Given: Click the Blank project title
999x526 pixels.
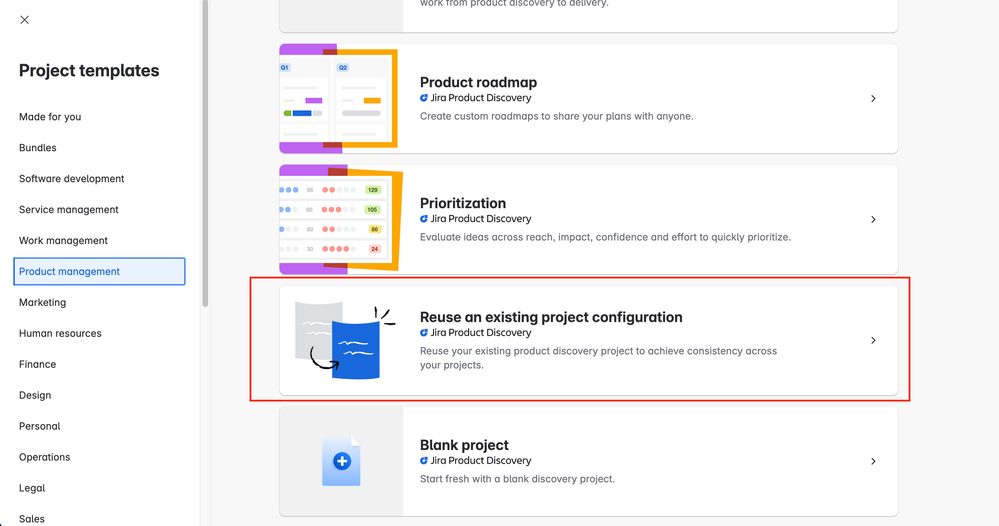Looking at the screenshot, I should coord(464,445).
